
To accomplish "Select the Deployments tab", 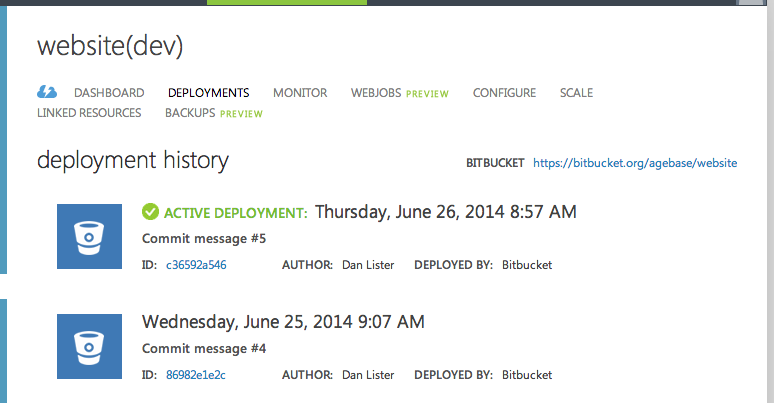I will point(209,93).
